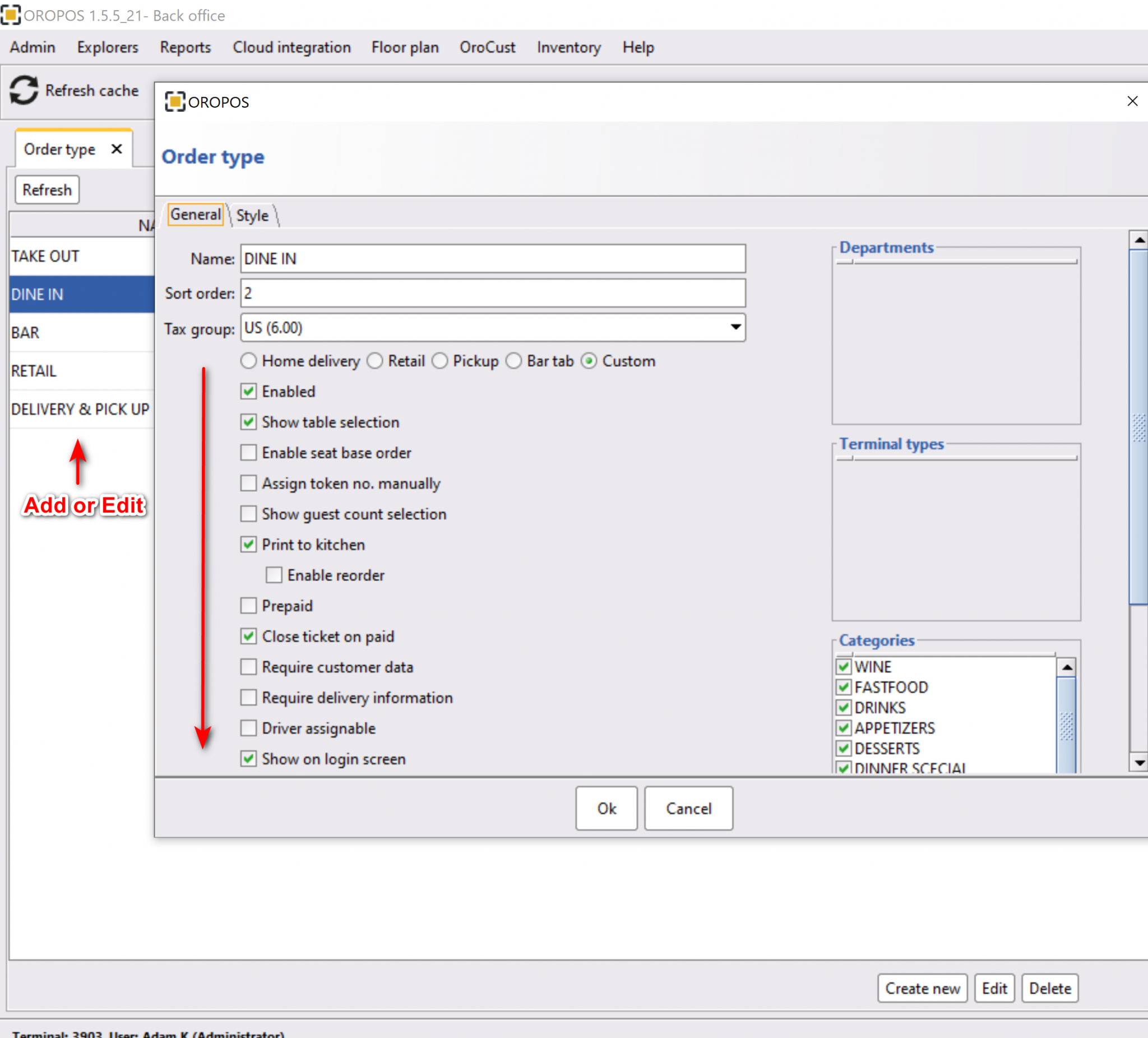Click the OROPOS logo in dialog header

pos(175,102)
